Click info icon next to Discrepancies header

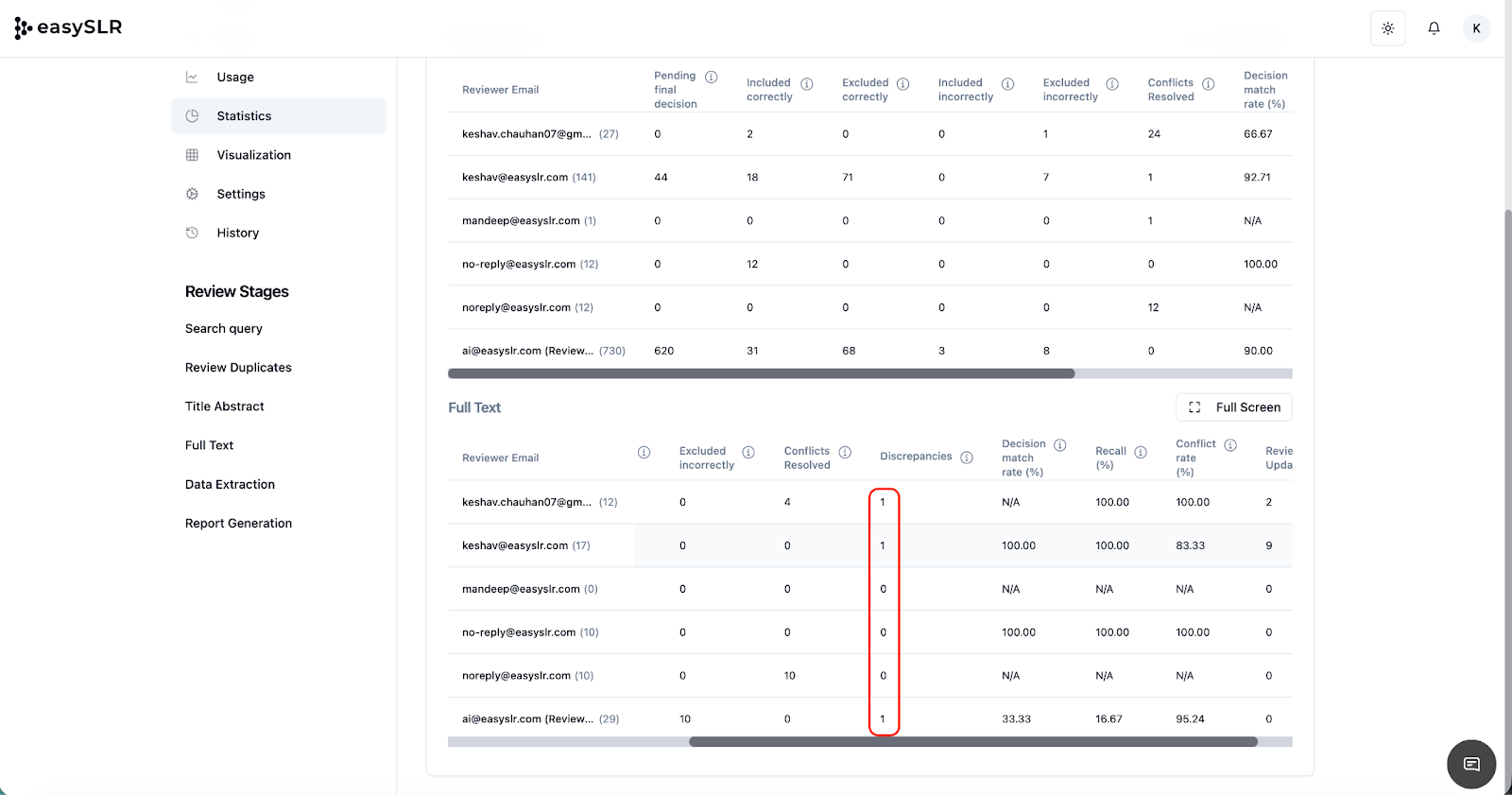pyautogui.click(x=967, y=458)
